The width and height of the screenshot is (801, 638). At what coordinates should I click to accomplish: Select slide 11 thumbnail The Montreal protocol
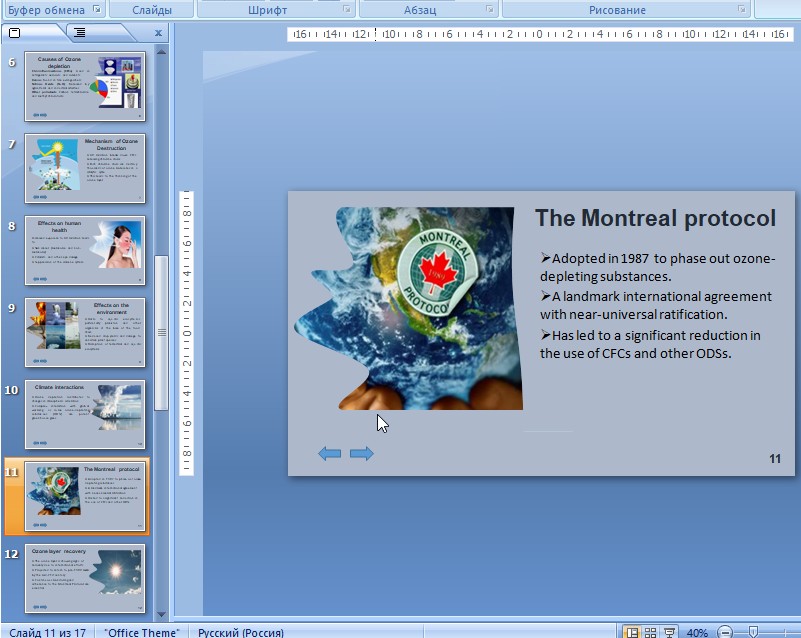tap(85, 497)
